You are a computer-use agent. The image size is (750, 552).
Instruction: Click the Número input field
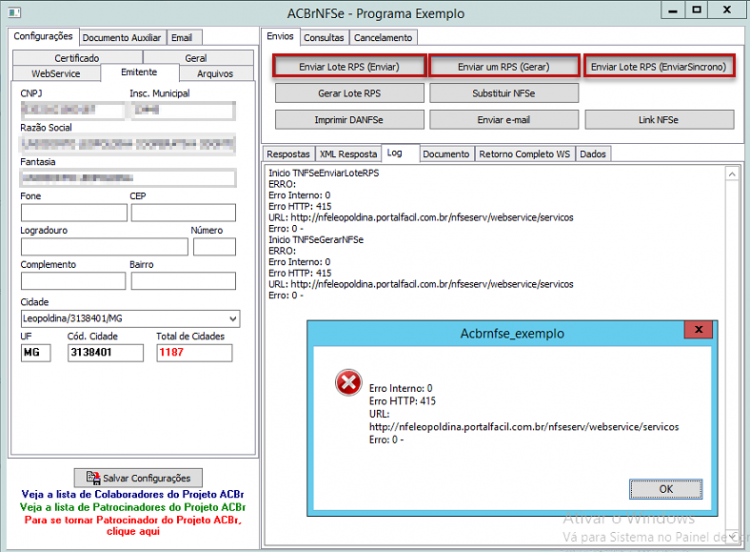click(x=214, y=247)
